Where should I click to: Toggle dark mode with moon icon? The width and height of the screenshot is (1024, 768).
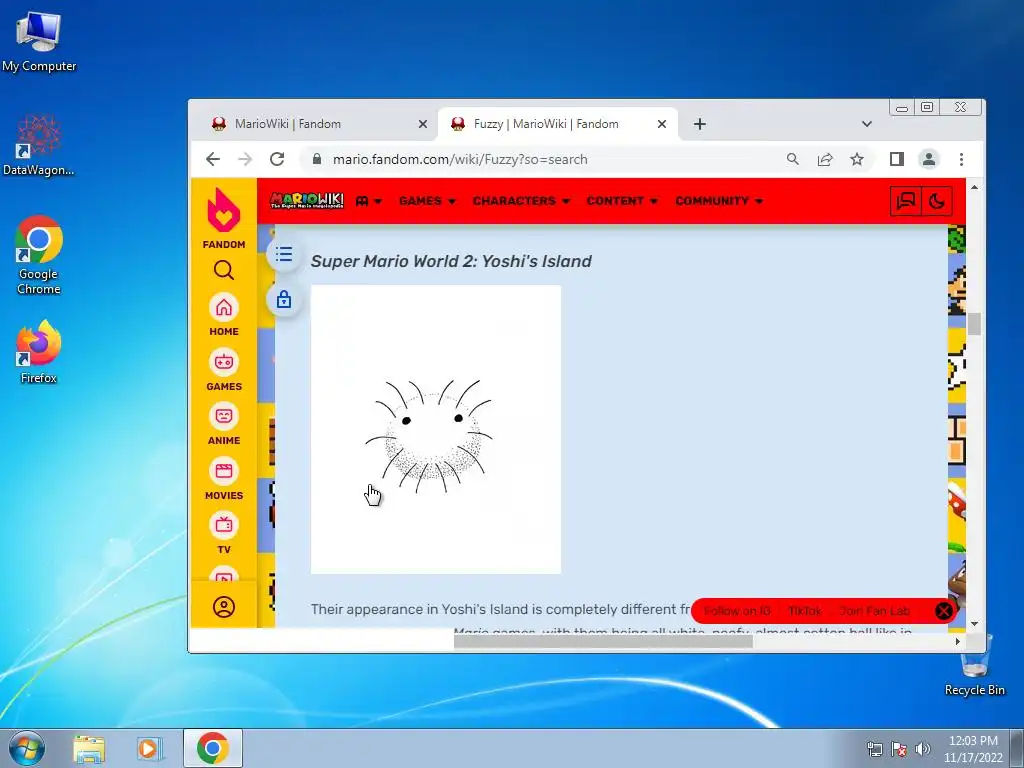936,200
